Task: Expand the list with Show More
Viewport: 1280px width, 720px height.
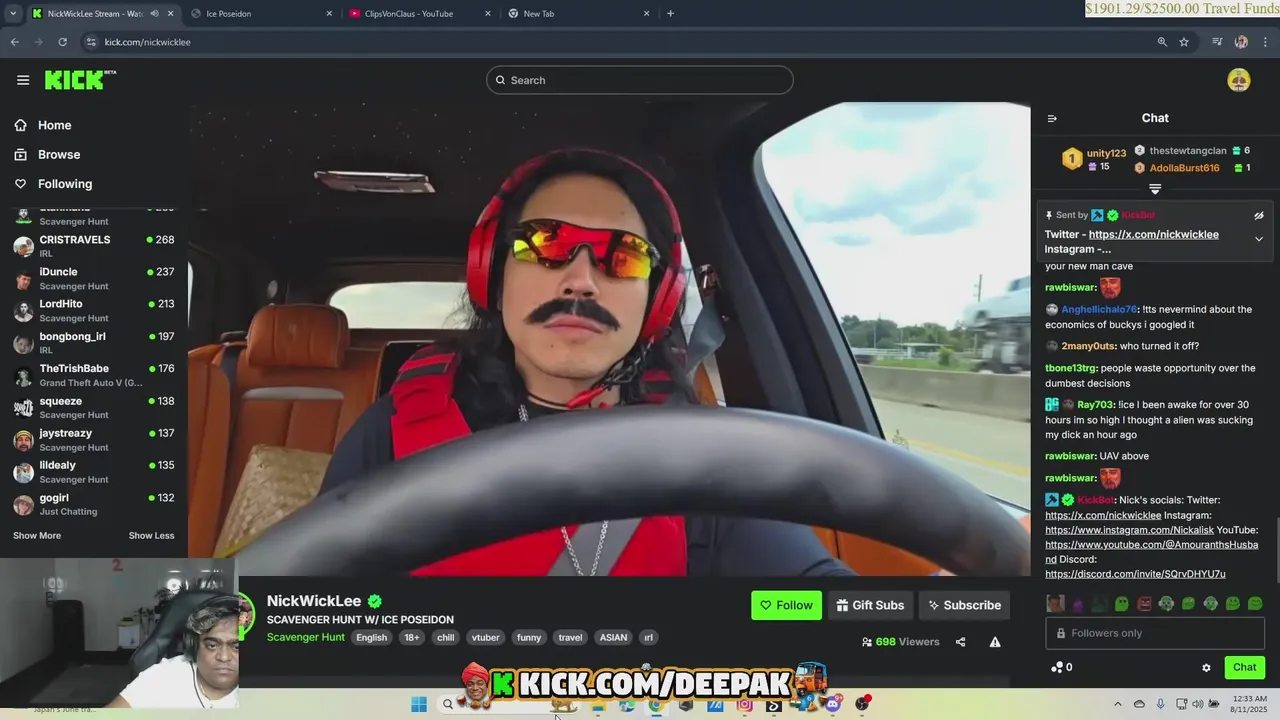Action: click(37, 536)
